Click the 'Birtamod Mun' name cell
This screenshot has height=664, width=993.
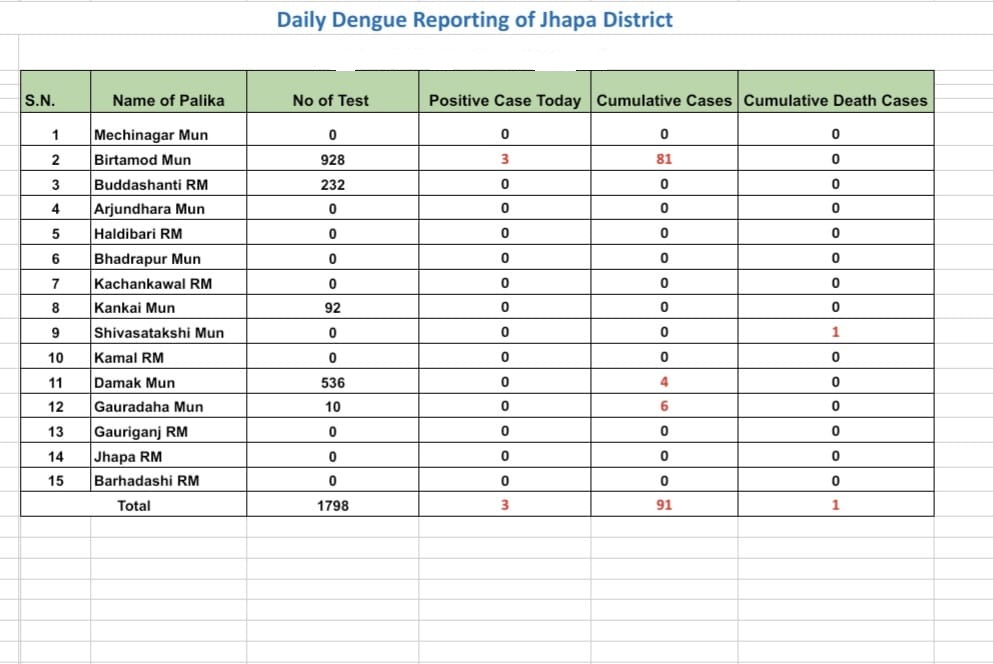[168, 159]
